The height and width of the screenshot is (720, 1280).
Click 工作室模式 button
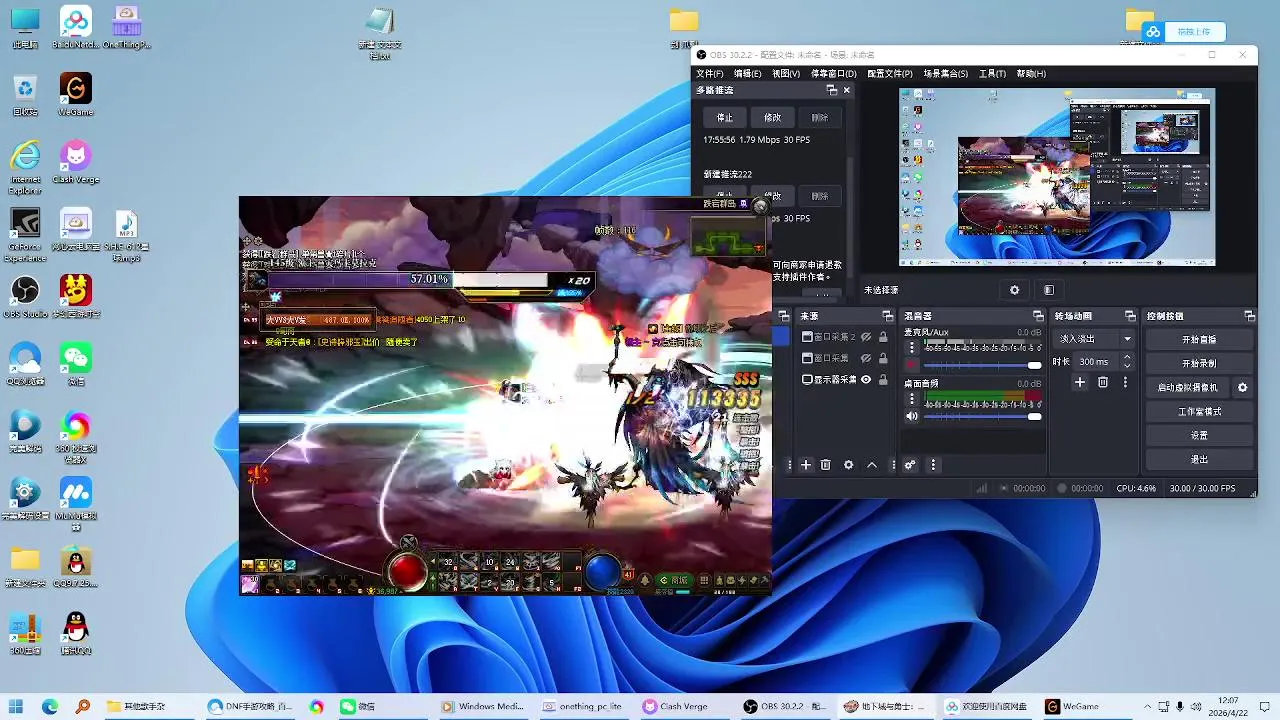click(x=1199, y=412)
